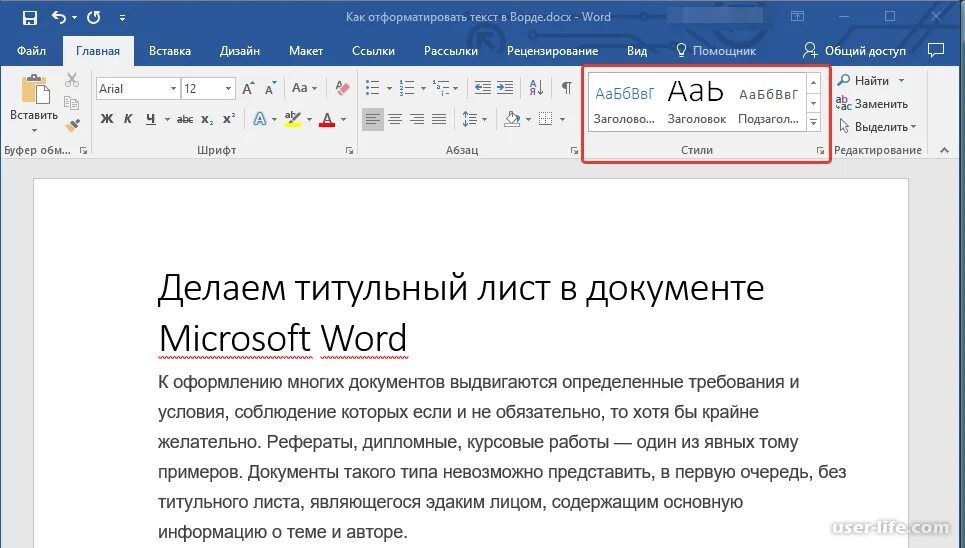Viewport: 965px width, 548px height.
Task: Open Шрифт group dialog launcher
Action: click(349, 150)
